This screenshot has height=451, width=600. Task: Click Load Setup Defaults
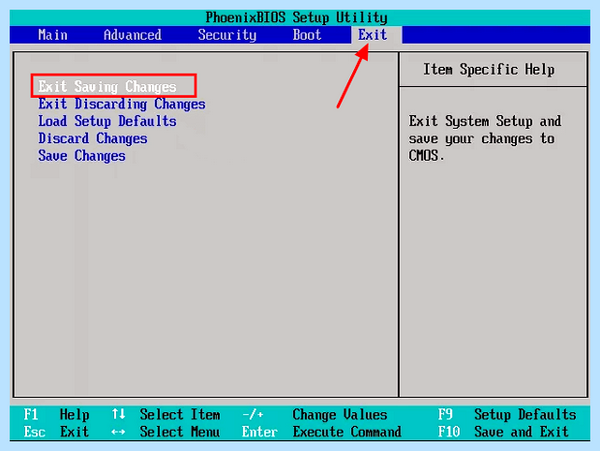point(107,121)
